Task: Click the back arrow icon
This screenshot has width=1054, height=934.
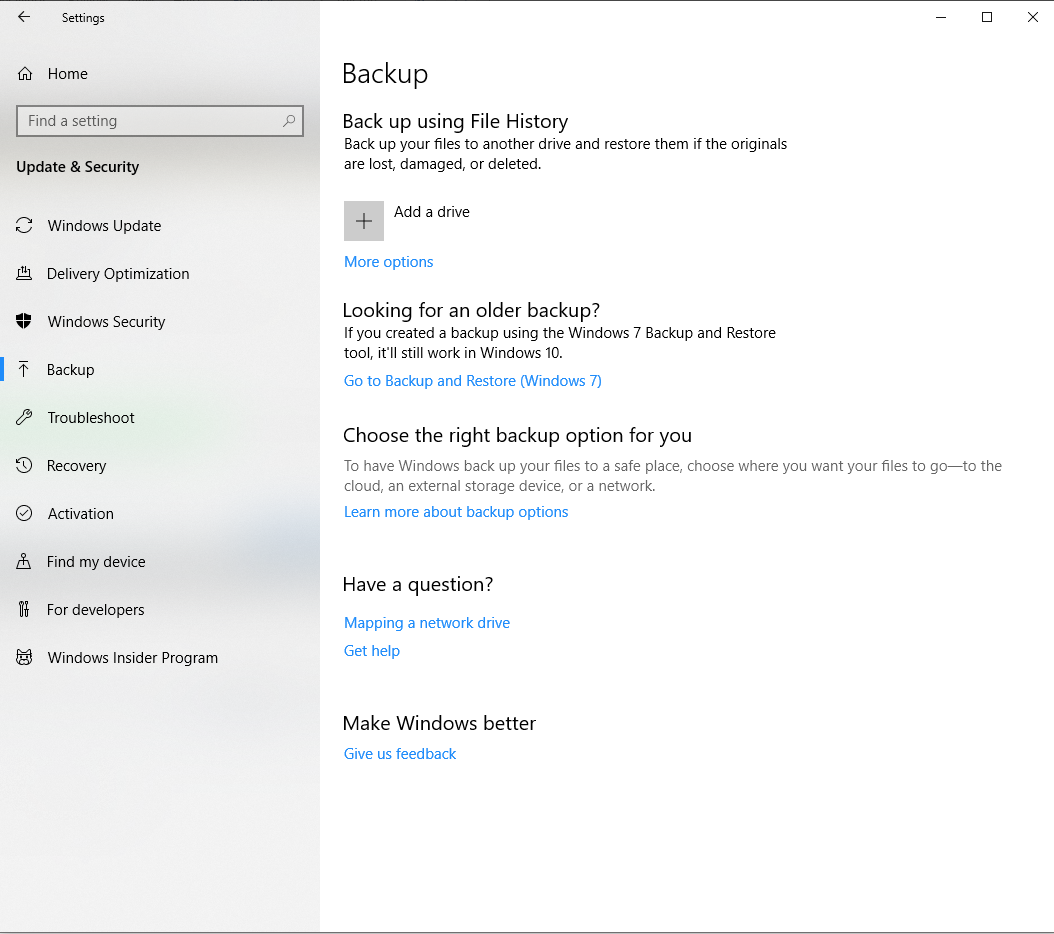Action: coord(24,17)
